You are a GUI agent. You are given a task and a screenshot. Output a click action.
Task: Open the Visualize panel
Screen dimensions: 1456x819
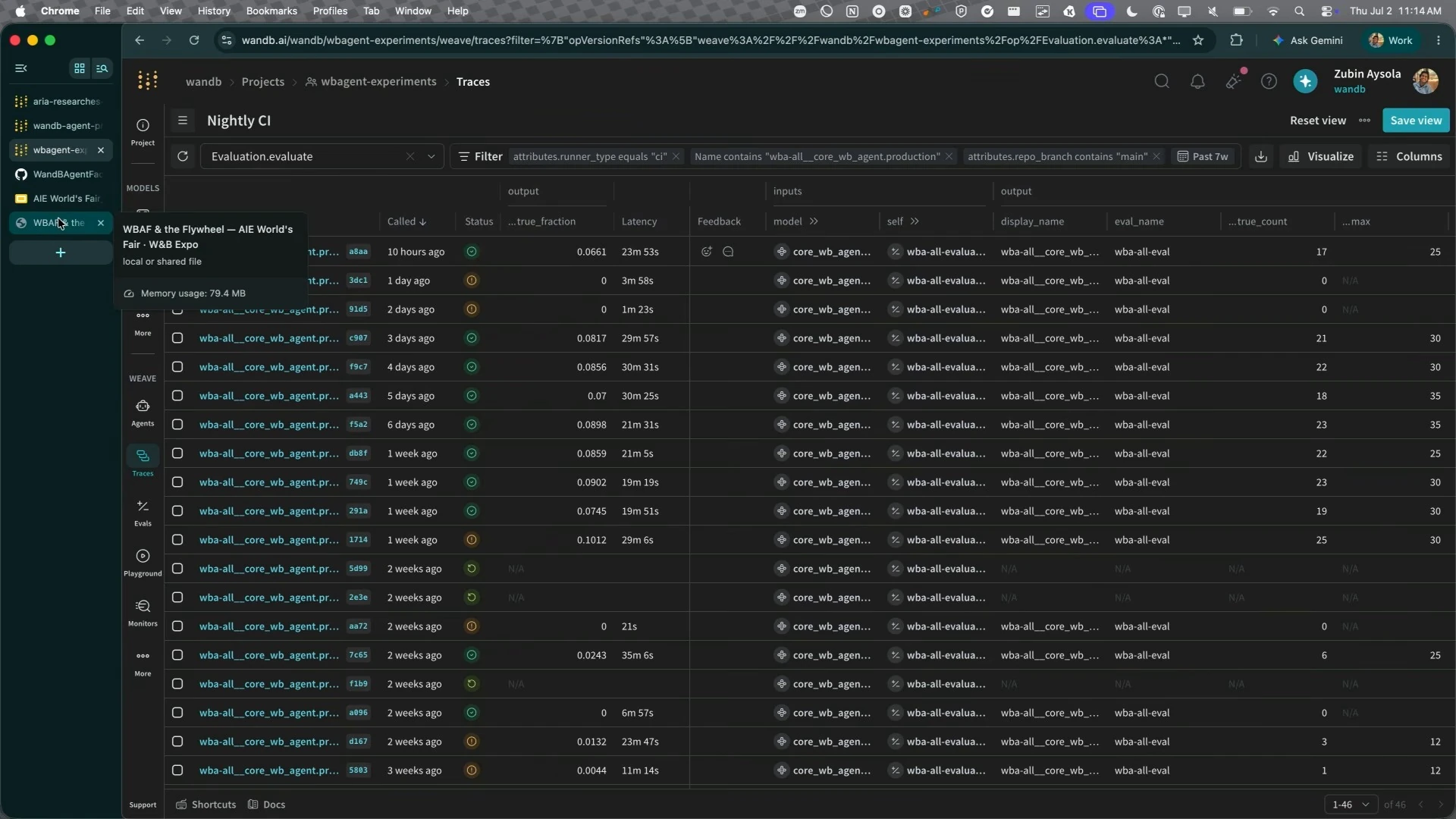(1321, 156)
